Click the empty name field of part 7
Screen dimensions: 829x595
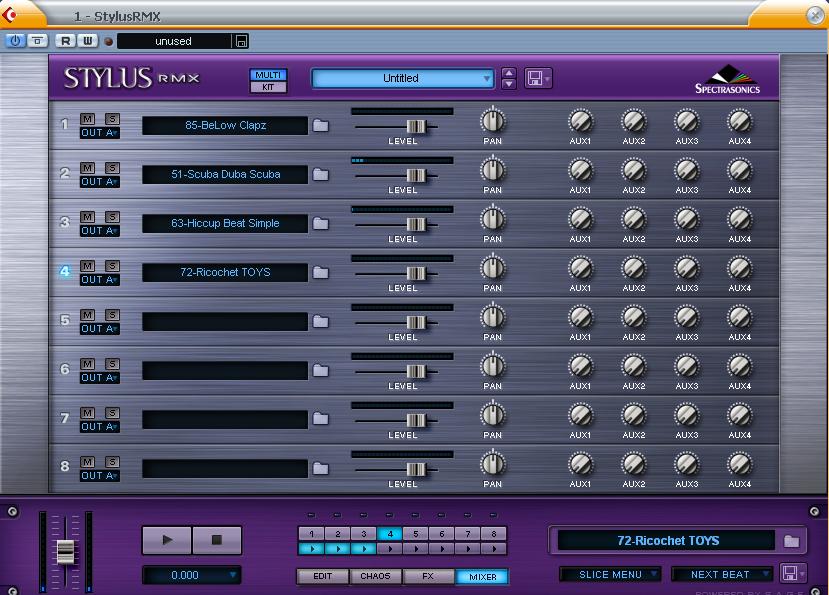pos(225,419)
